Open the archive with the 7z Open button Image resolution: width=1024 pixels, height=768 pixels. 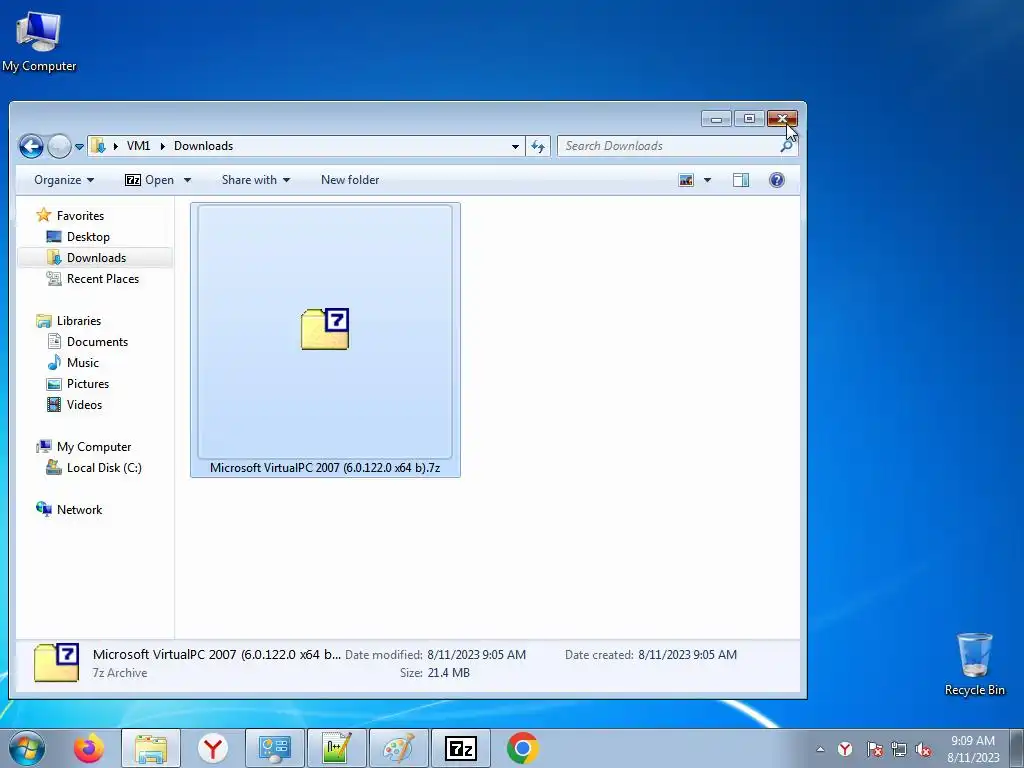(150, 180)
